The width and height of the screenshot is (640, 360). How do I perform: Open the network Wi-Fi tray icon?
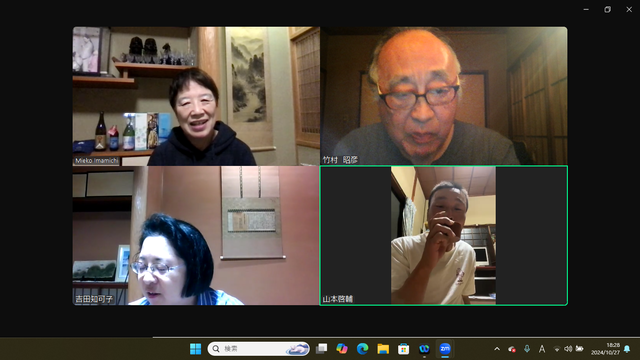coord(557,349)
